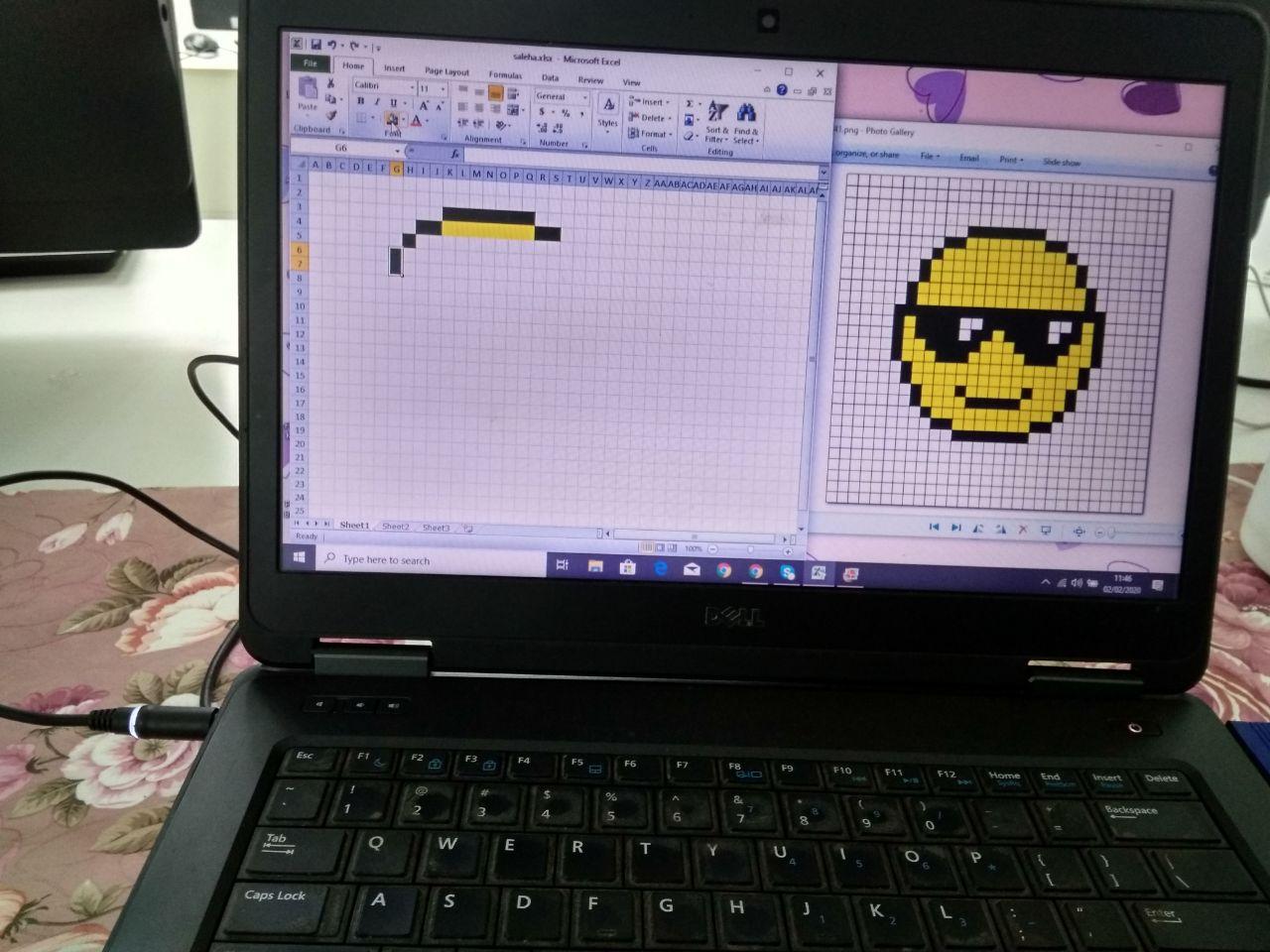This screenshot has height=952, width=1270.
Task: Select the Fill Color bucket icon
Action: 392,120
